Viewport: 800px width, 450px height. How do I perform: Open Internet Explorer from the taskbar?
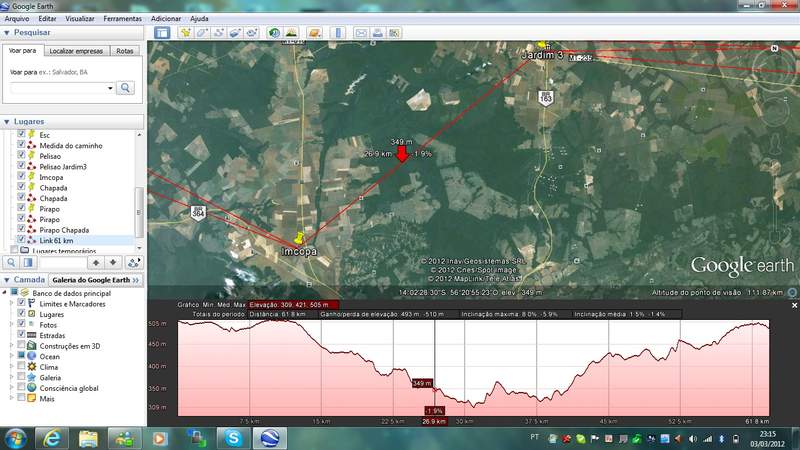point(51,438)
